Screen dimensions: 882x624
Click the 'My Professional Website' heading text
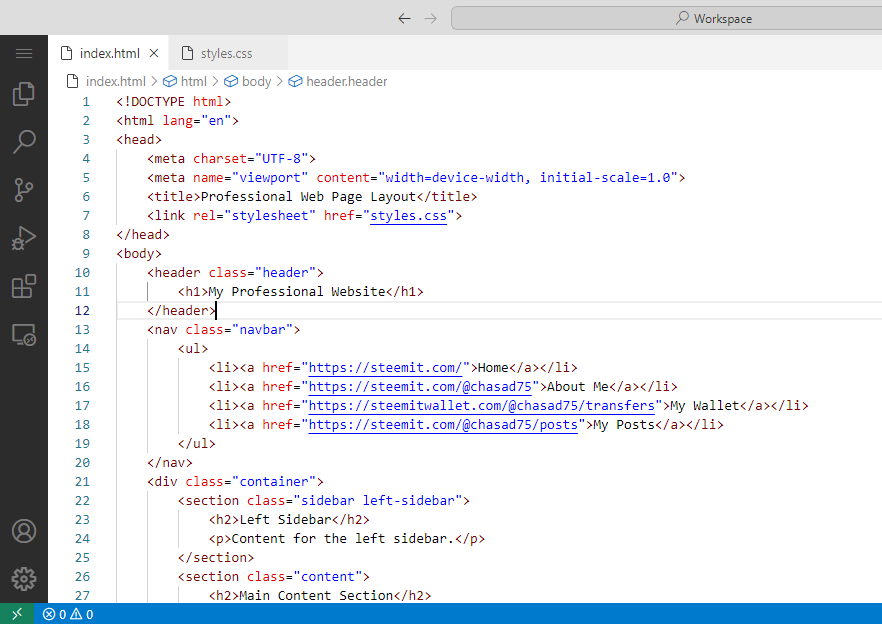[x=297, y=291]
